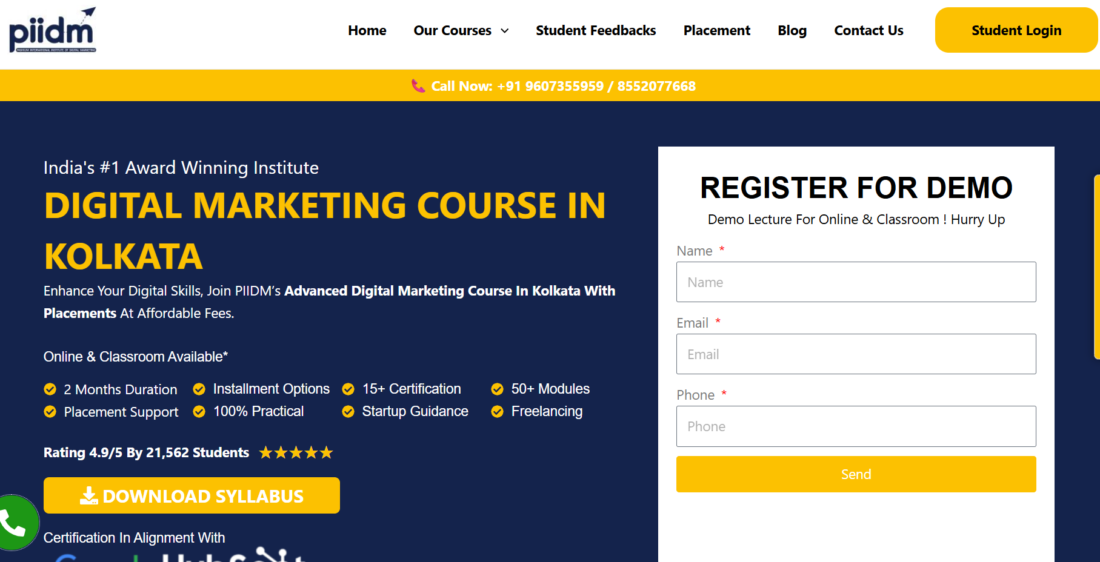Click the 100% Practical text

click(x=259, y=411)
